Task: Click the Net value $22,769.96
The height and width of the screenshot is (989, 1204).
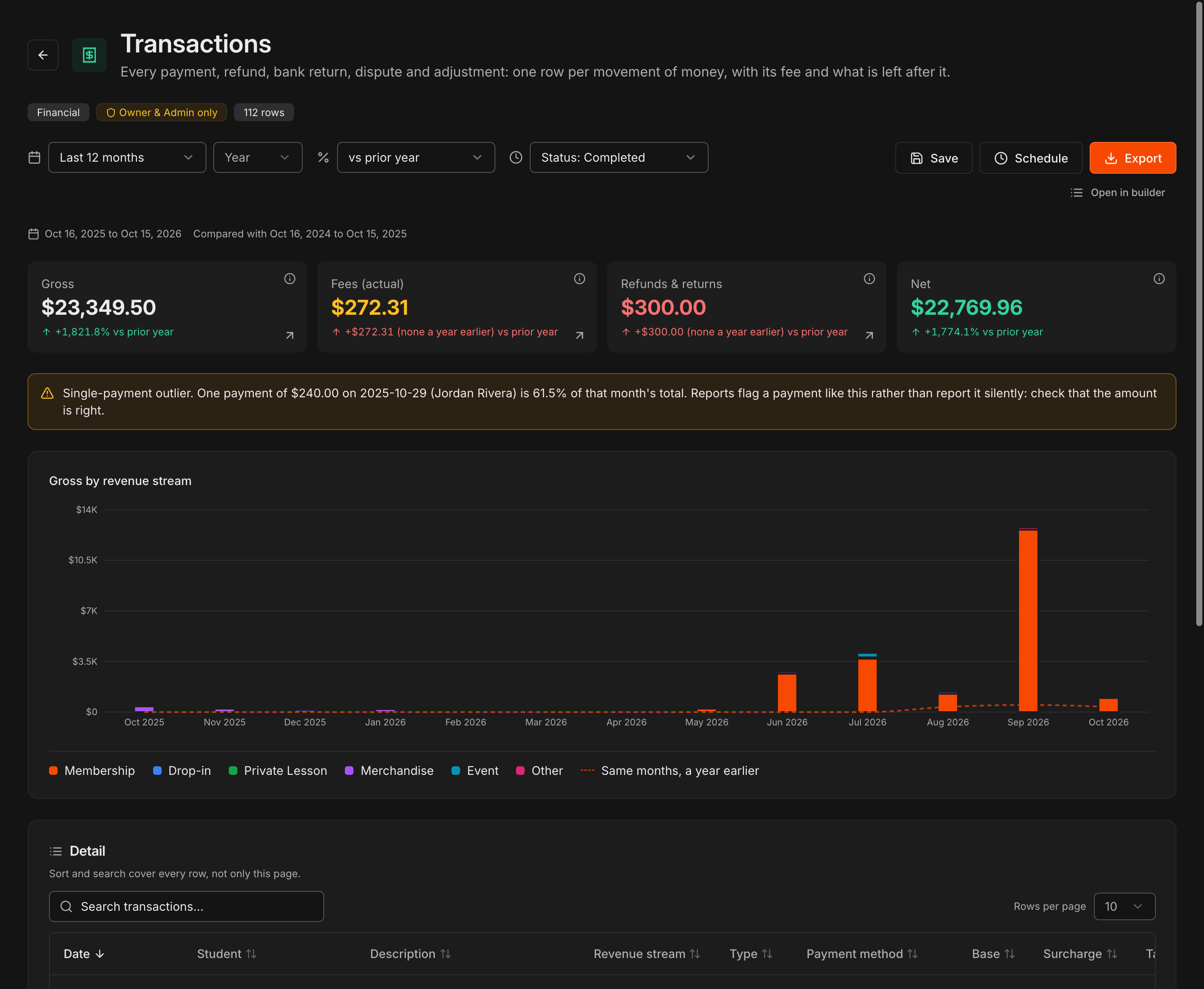Action: point(967,307)
